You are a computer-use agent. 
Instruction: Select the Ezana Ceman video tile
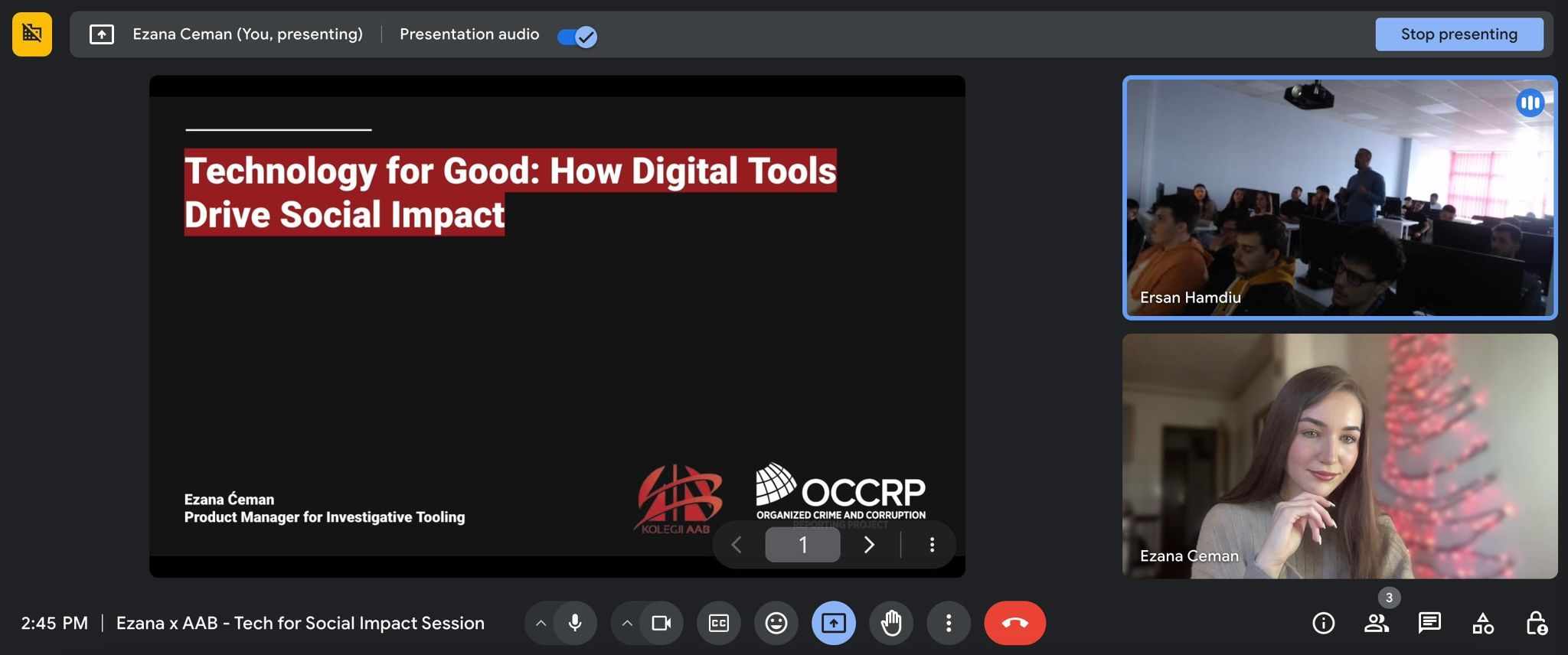pyautogui.click(x=1340, y=456)
